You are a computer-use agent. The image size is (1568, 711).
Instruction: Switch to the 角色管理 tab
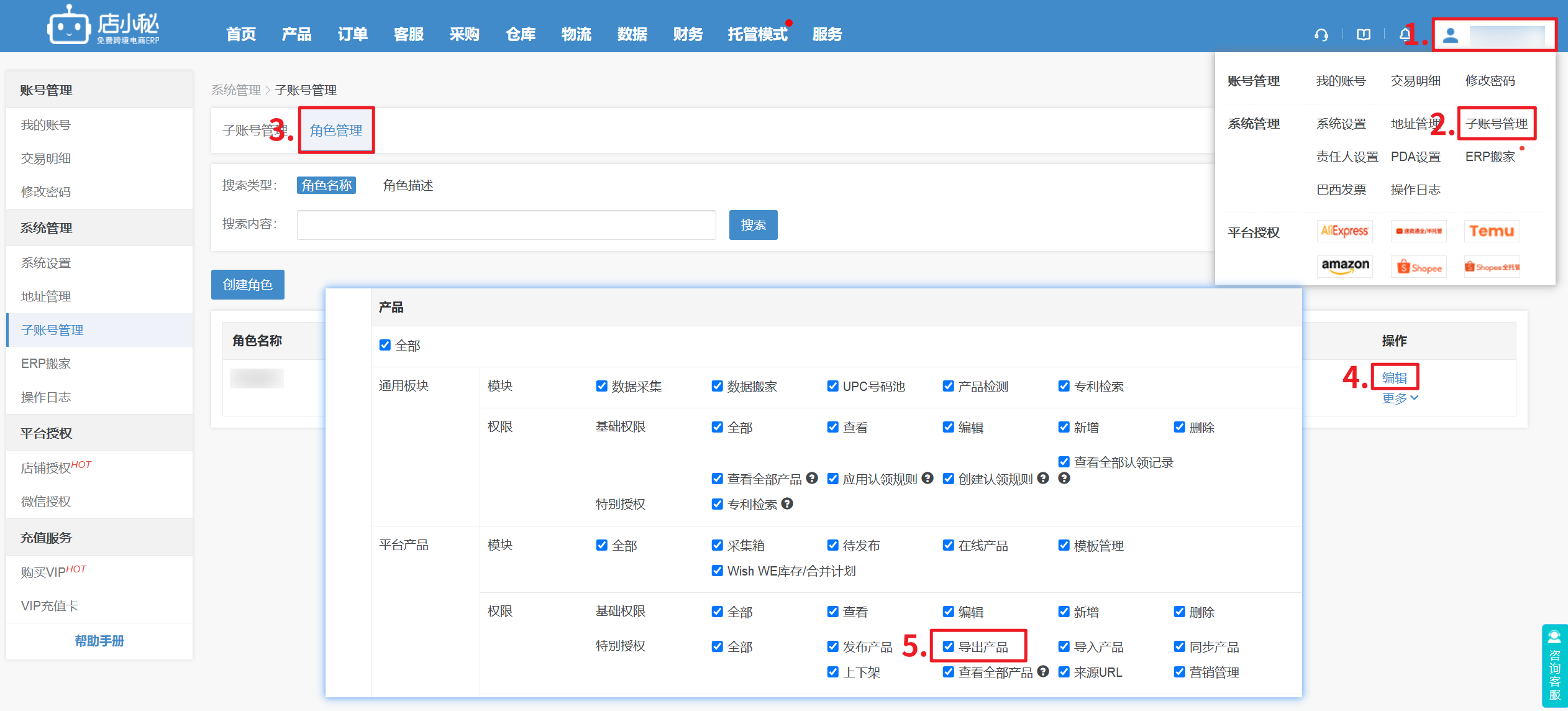click(x=336, y=130)
